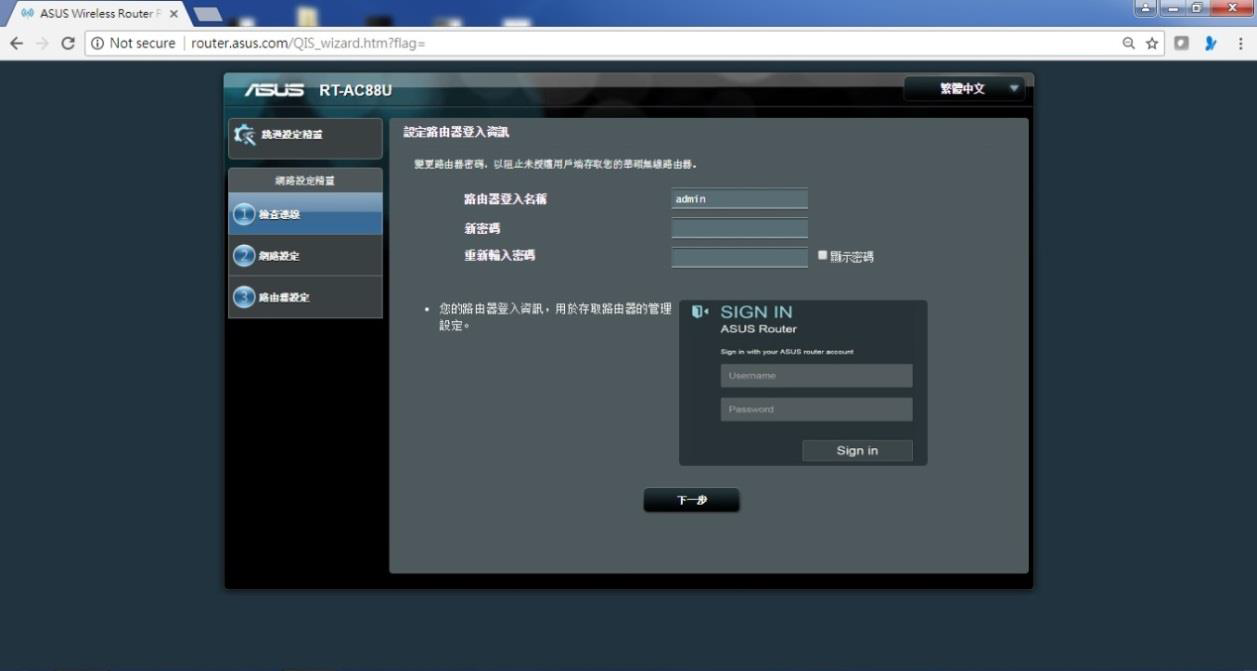Bookmark this page with the star icon
Viewport: 1257px width, 671px height.
click(x=1152, y=43)
